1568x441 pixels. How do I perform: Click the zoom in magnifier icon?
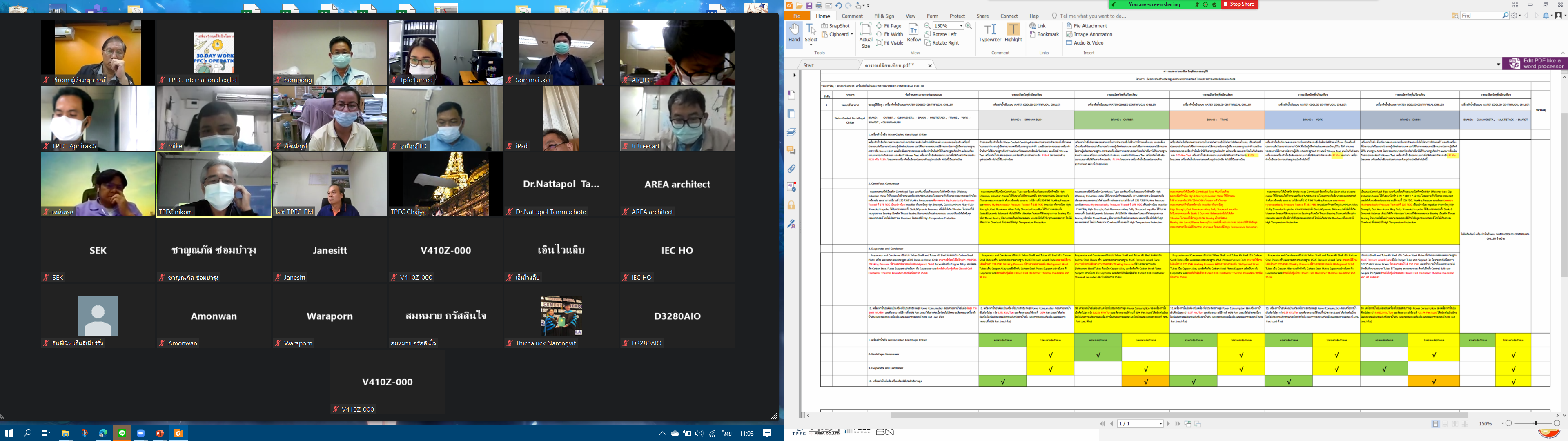(x=969, y=26)
